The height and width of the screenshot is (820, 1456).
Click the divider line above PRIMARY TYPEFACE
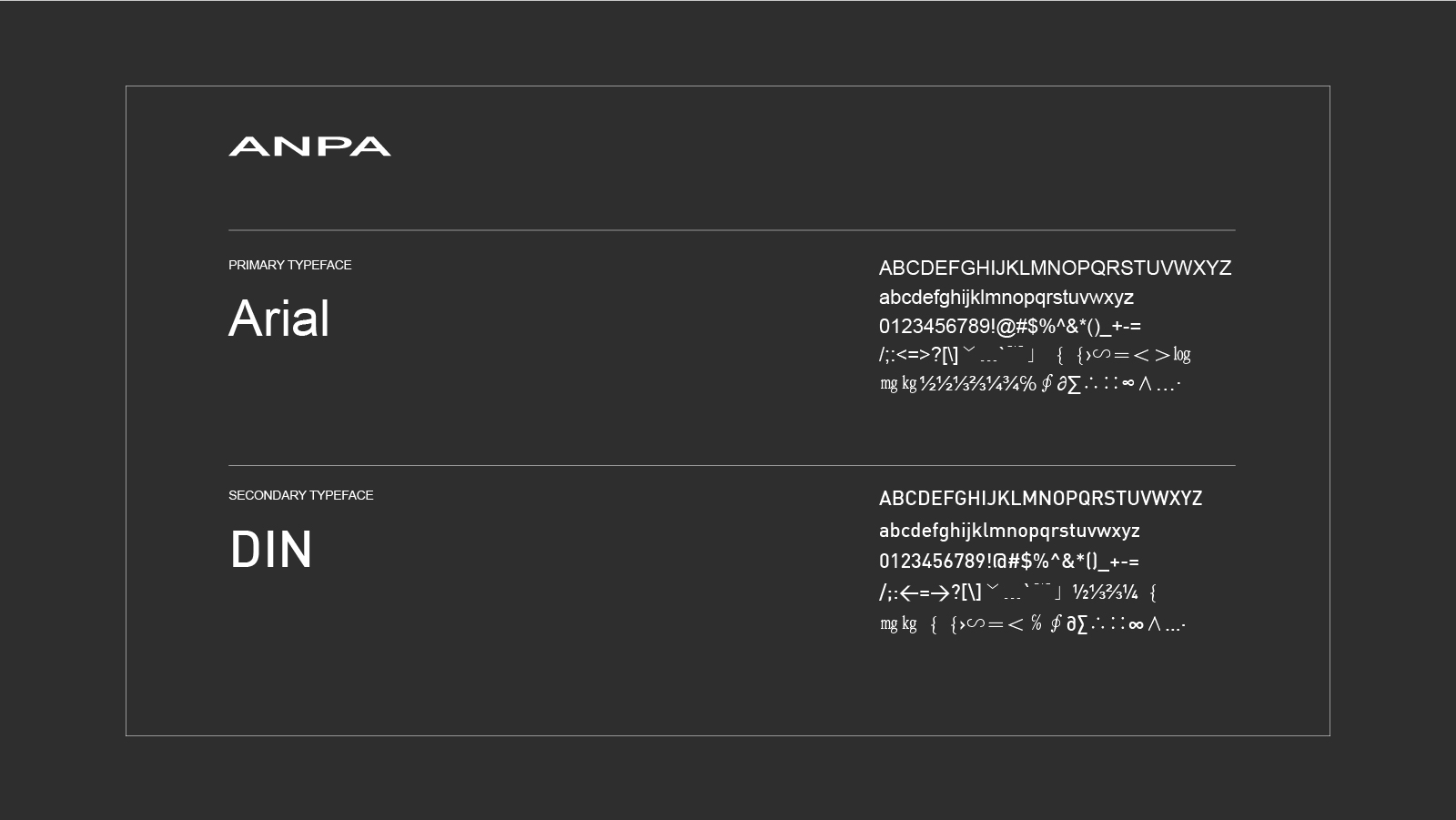click(x=732, y=230)
